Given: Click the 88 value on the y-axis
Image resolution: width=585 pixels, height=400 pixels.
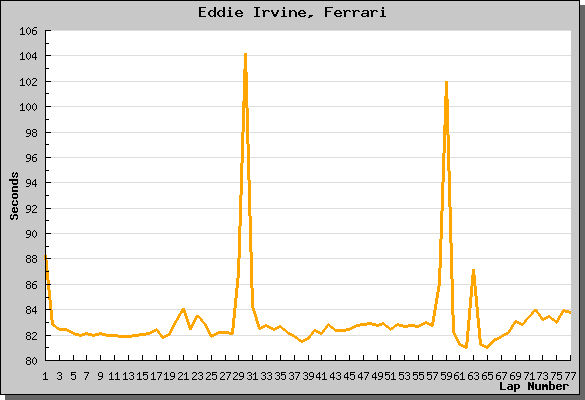Looking at the screenshot, I should tap(32, 259).
